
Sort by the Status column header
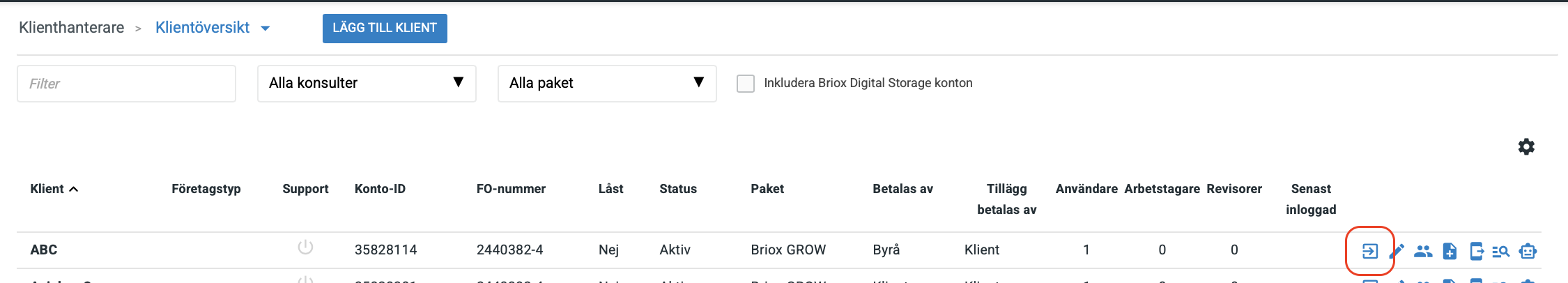[x=677, y=189]
